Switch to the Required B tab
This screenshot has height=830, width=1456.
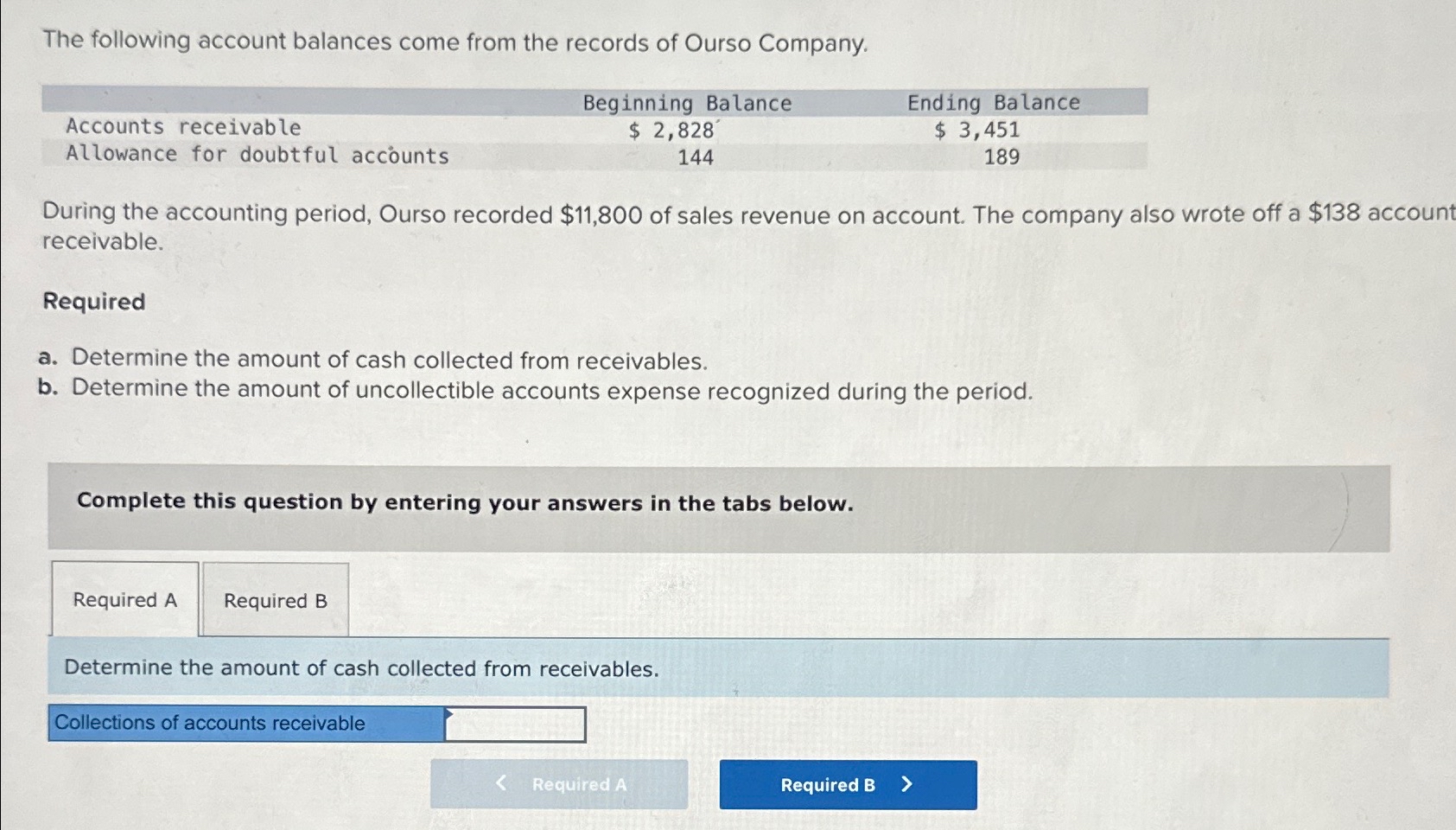tap(274, 599)
